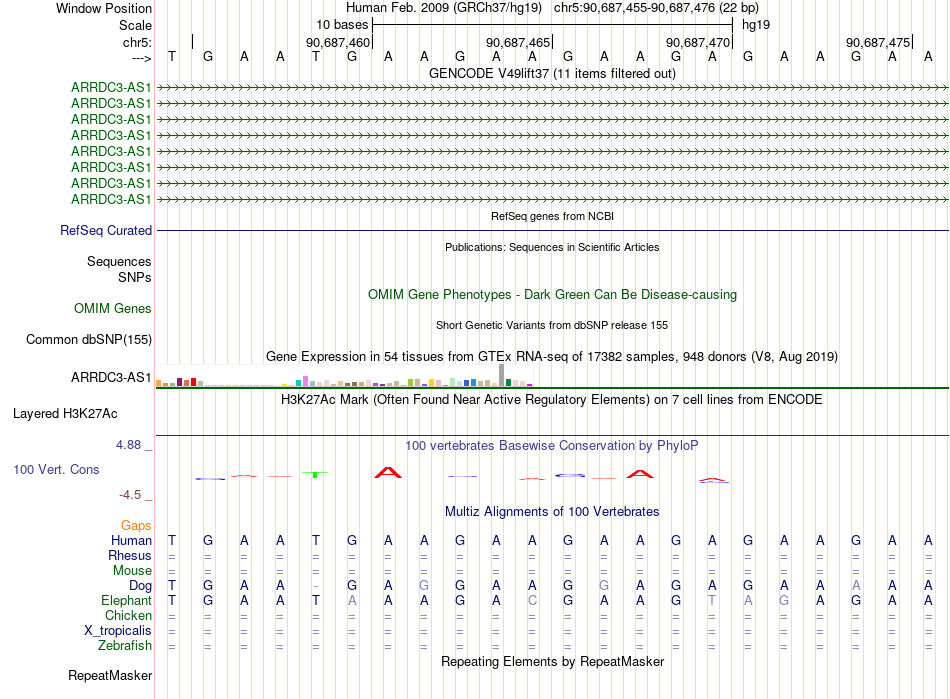
Task: Click the C mismatch in Elephant row
Action: pos(532,600)
